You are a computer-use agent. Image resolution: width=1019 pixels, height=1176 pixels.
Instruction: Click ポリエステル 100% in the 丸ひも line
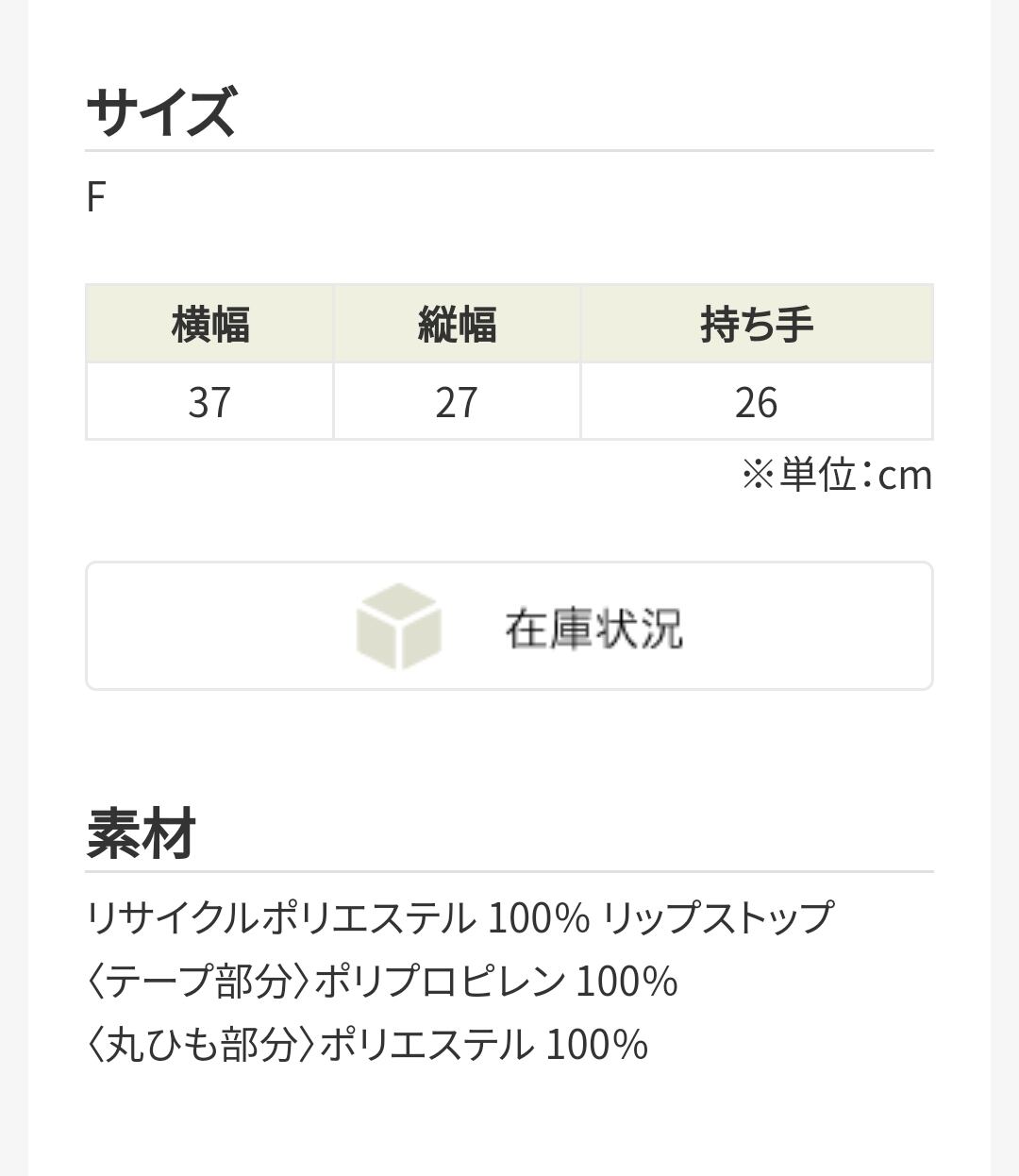tap(484, 1045)
